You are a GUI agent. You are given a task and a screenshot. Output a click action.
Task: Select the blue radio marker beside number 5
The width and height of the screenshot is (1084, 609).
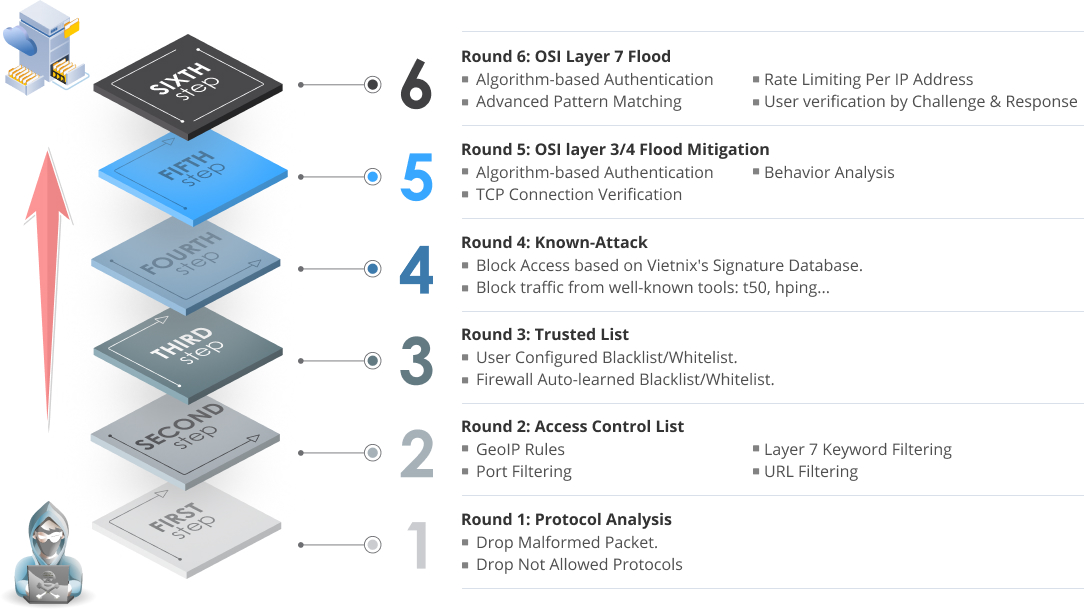click(373, 177)
